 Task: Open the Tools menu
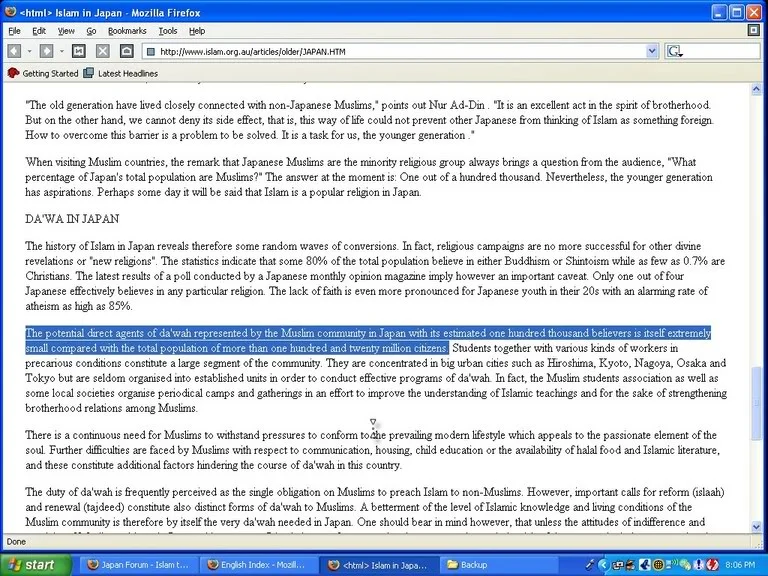pos(168,31)
